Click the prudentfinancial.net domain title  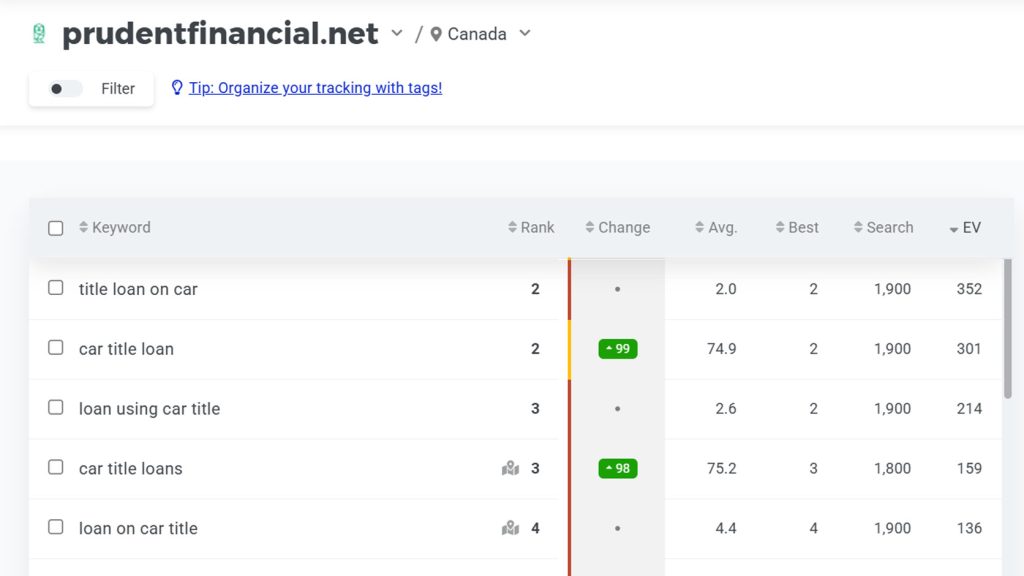coord(220,34)
